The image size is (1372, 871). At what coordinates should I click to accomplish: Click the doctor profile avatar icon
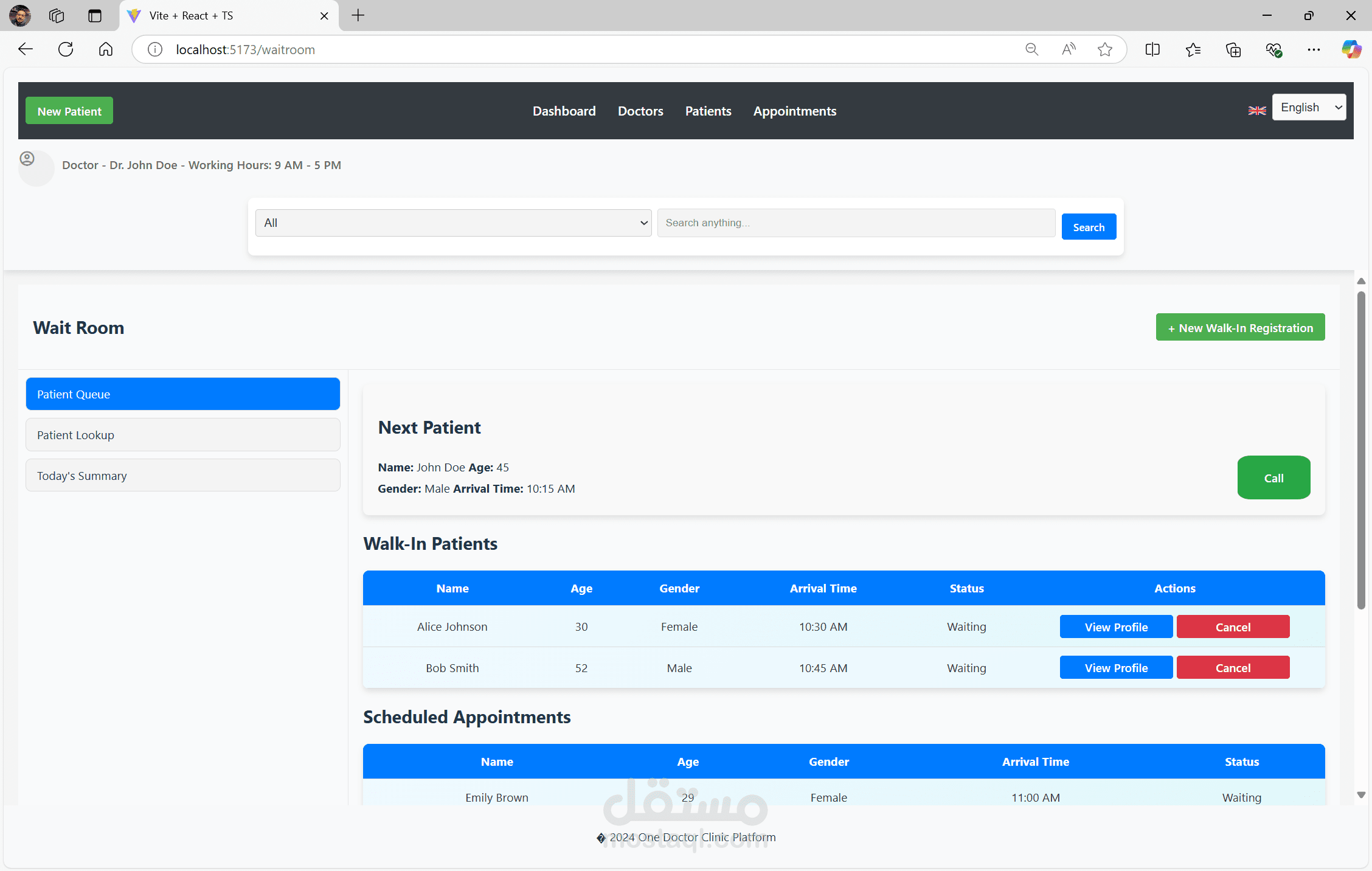[x=27, y=159]
